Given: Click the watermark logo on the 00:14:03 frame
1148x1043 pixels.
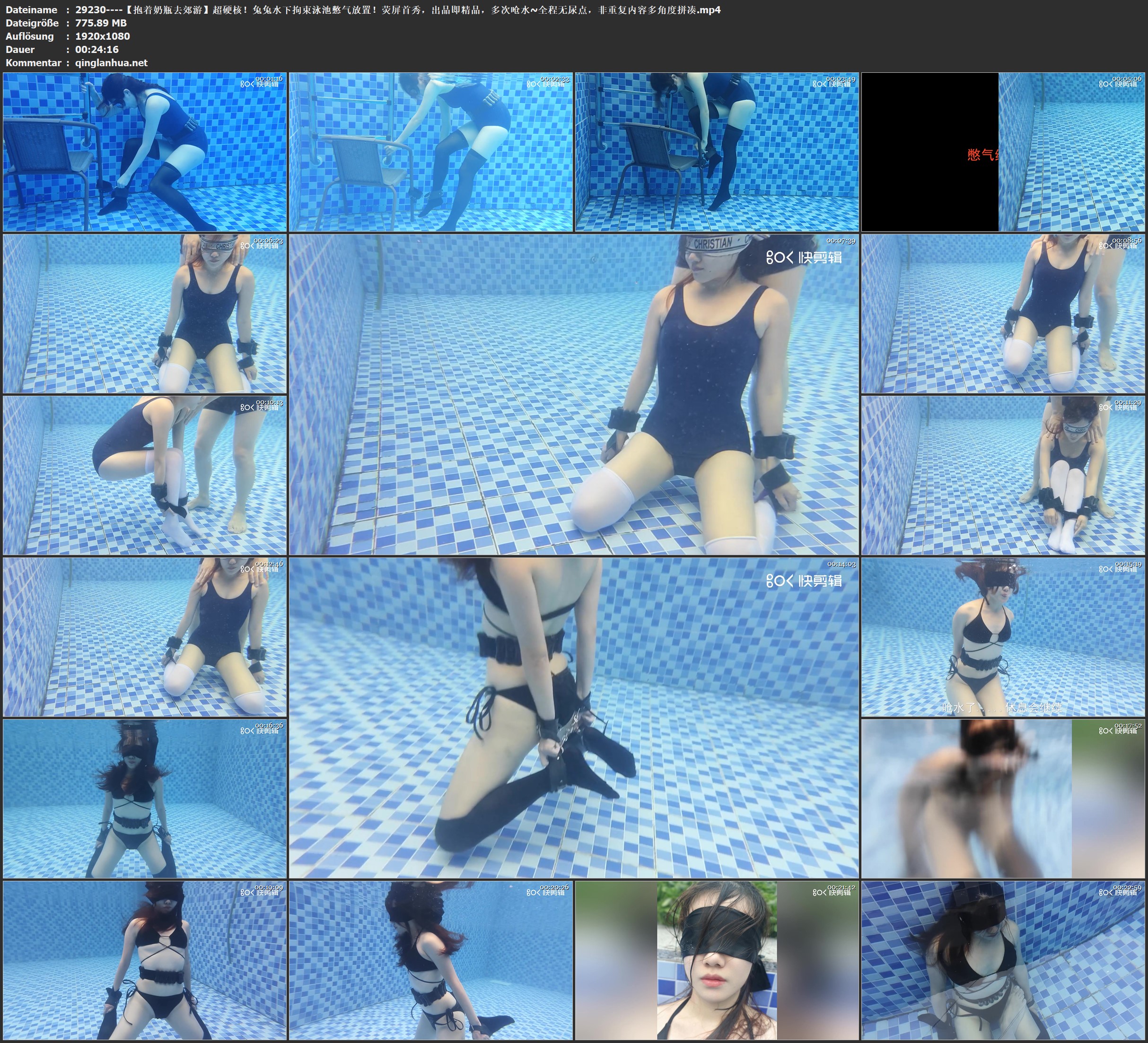Looking at the screenshot, I should 804,581.
